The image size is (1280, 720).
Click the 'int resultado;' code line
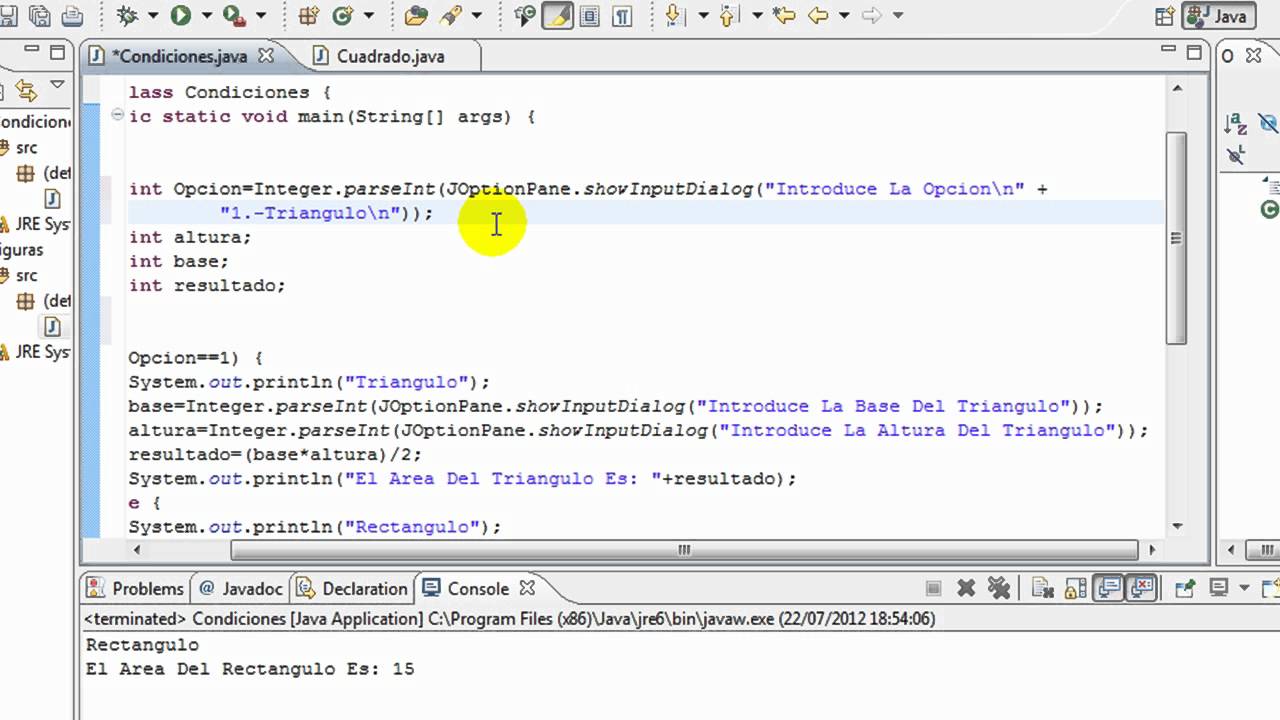pos(207,285)
